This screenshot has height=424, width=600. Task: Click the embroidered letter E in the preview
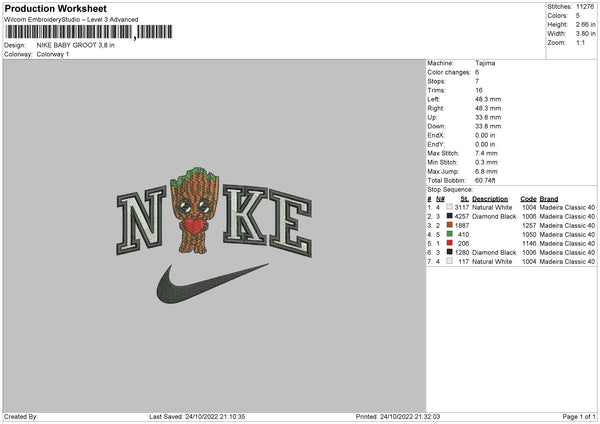tap(291, 223)
